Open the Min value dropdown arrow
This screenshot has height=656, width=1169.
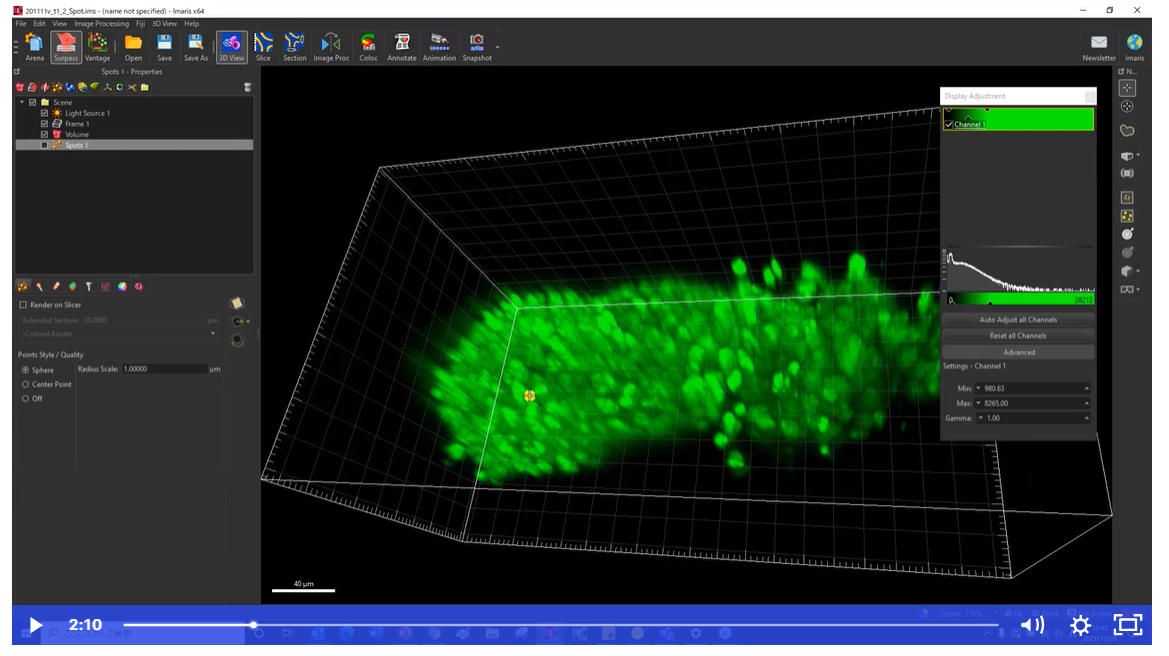[979, 388]
